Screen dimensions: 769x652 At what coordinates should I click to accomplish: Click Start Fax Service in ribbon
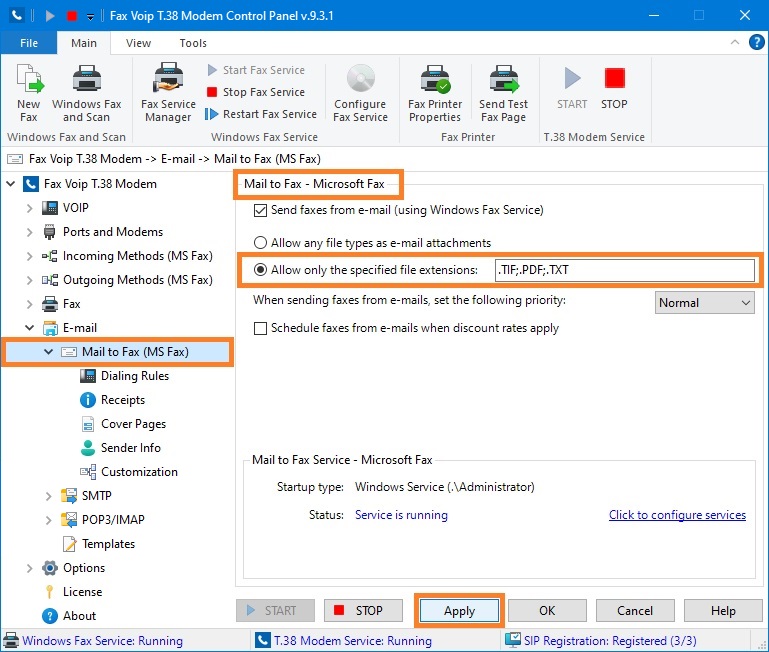[x=256, y=70]
